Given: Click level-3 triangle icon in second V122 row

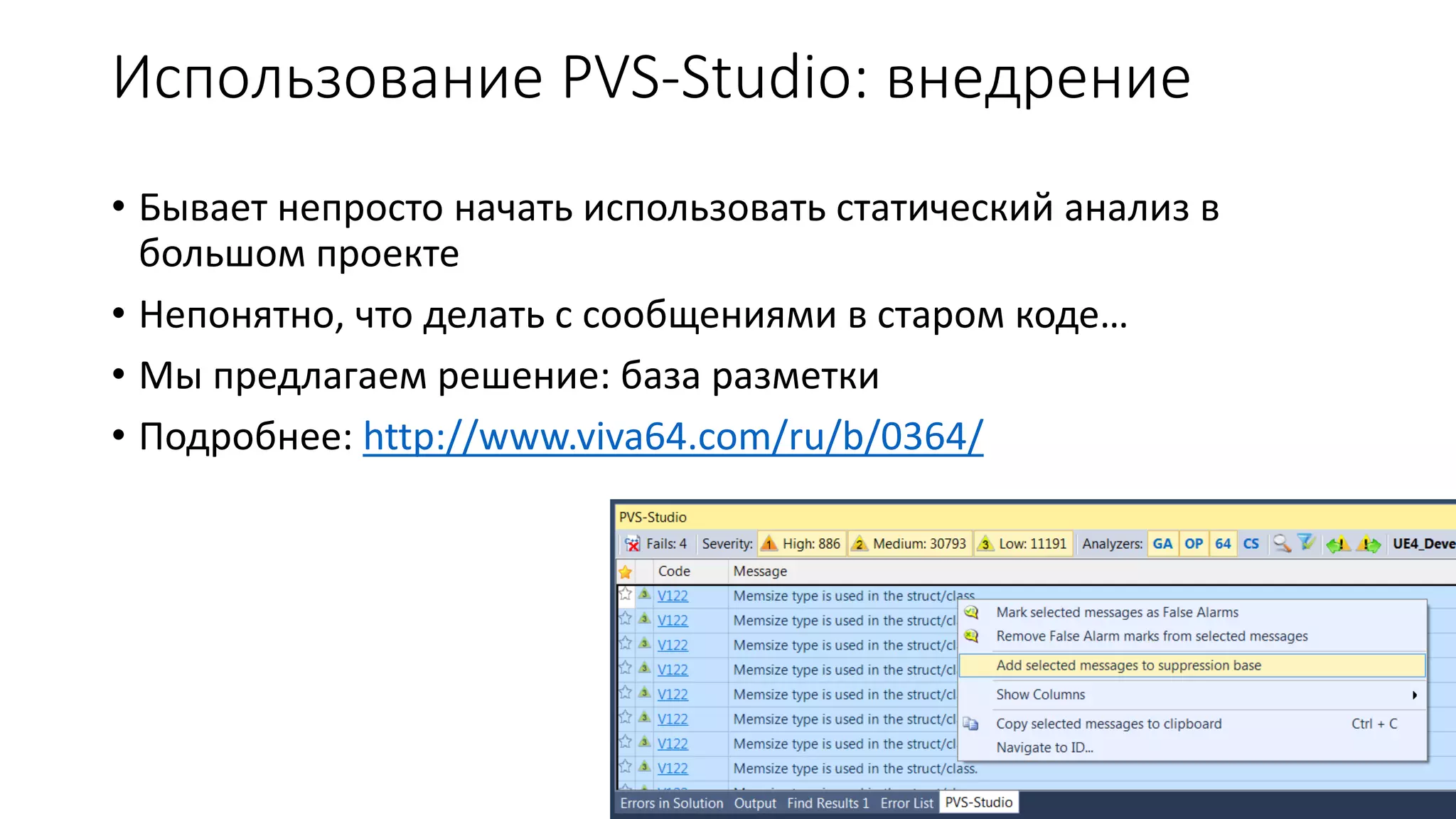Looking at the screenshot, I should point(645,619).
